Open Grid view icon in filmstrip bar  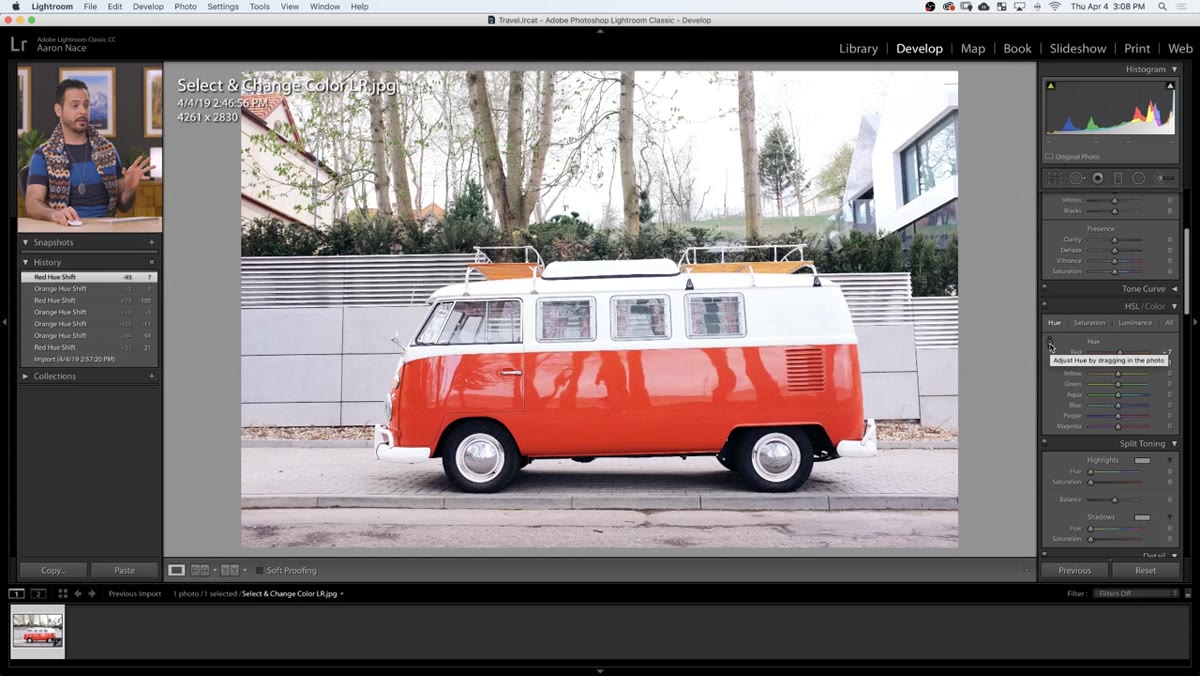62,594
